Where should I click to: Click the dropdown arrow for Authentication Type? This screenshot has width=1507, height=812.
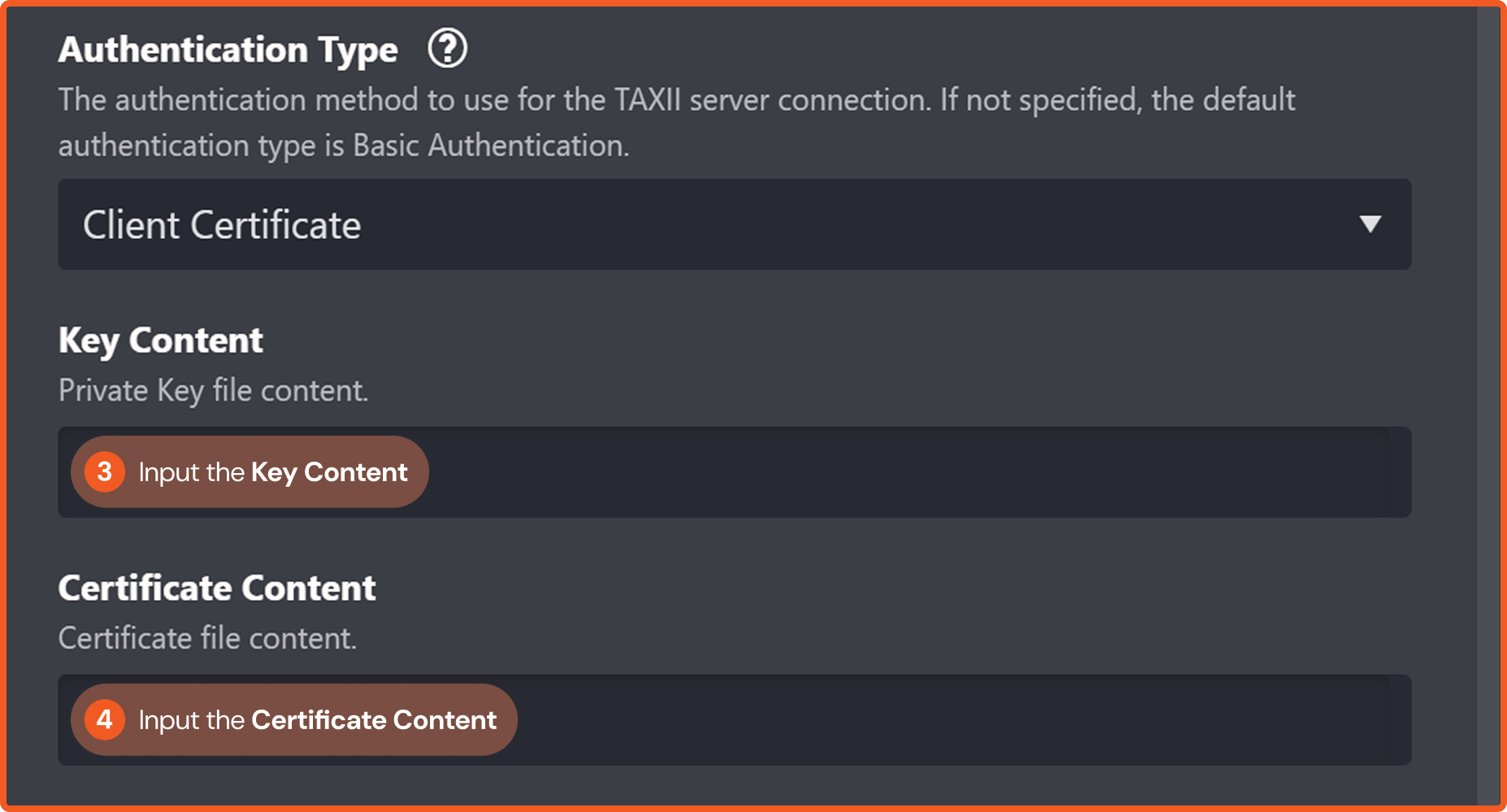tap(1370, 224)
